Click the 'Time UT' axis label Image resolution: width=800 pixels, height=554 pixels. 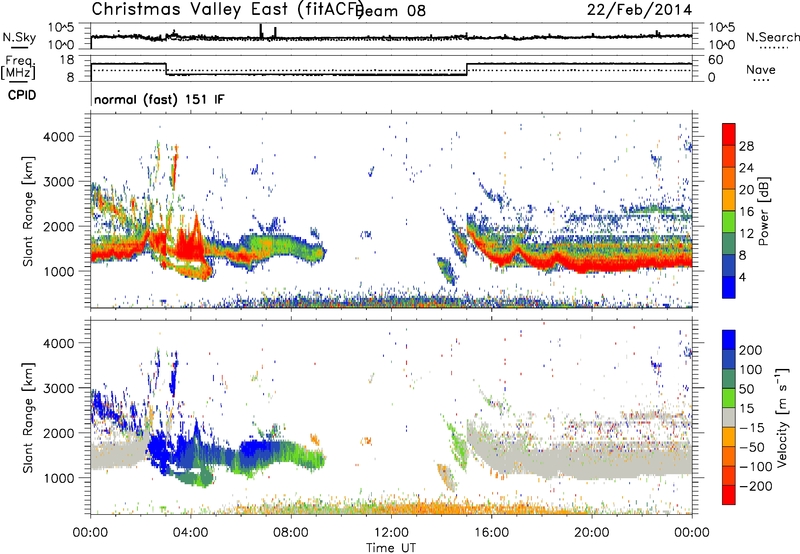click(x=391, y=548)
